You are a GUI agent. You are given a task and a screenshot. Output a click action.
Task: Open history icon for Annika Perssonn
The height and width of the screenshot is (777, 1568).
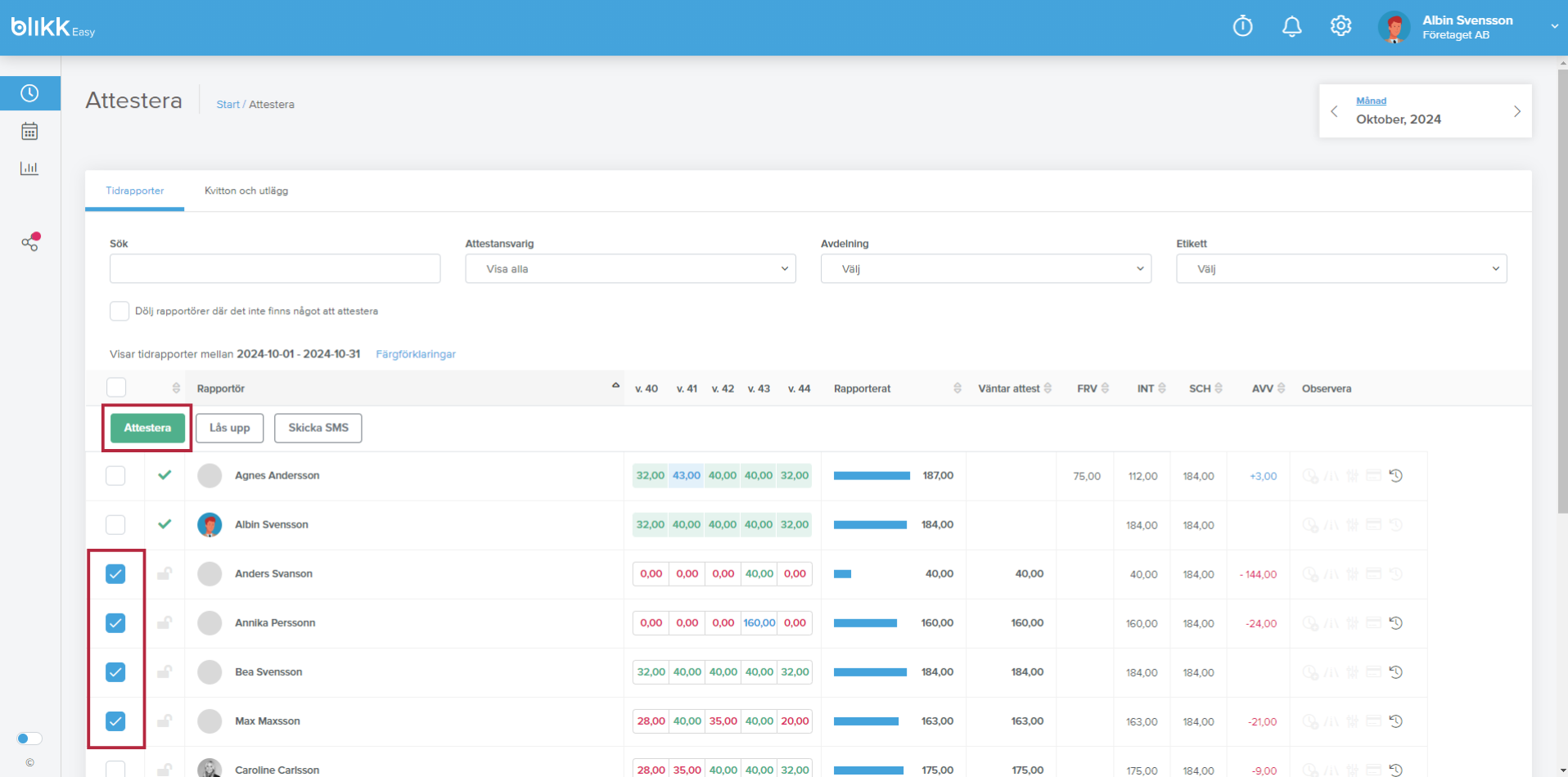click(x=1396, y=622)
